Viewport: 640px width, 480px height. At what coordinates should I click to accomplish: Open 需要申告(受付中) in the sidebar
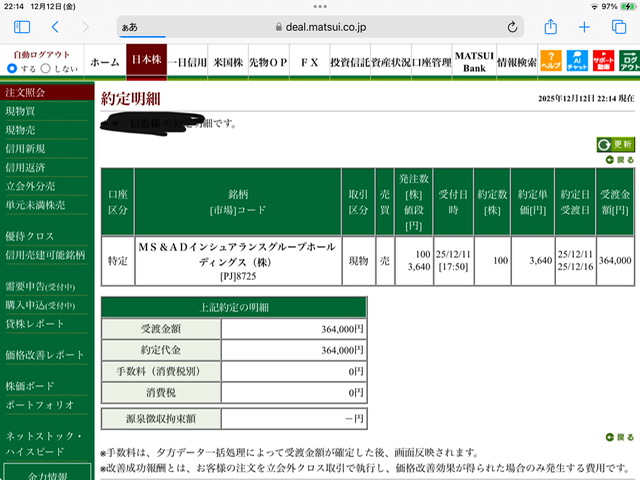tap(40, 287)
